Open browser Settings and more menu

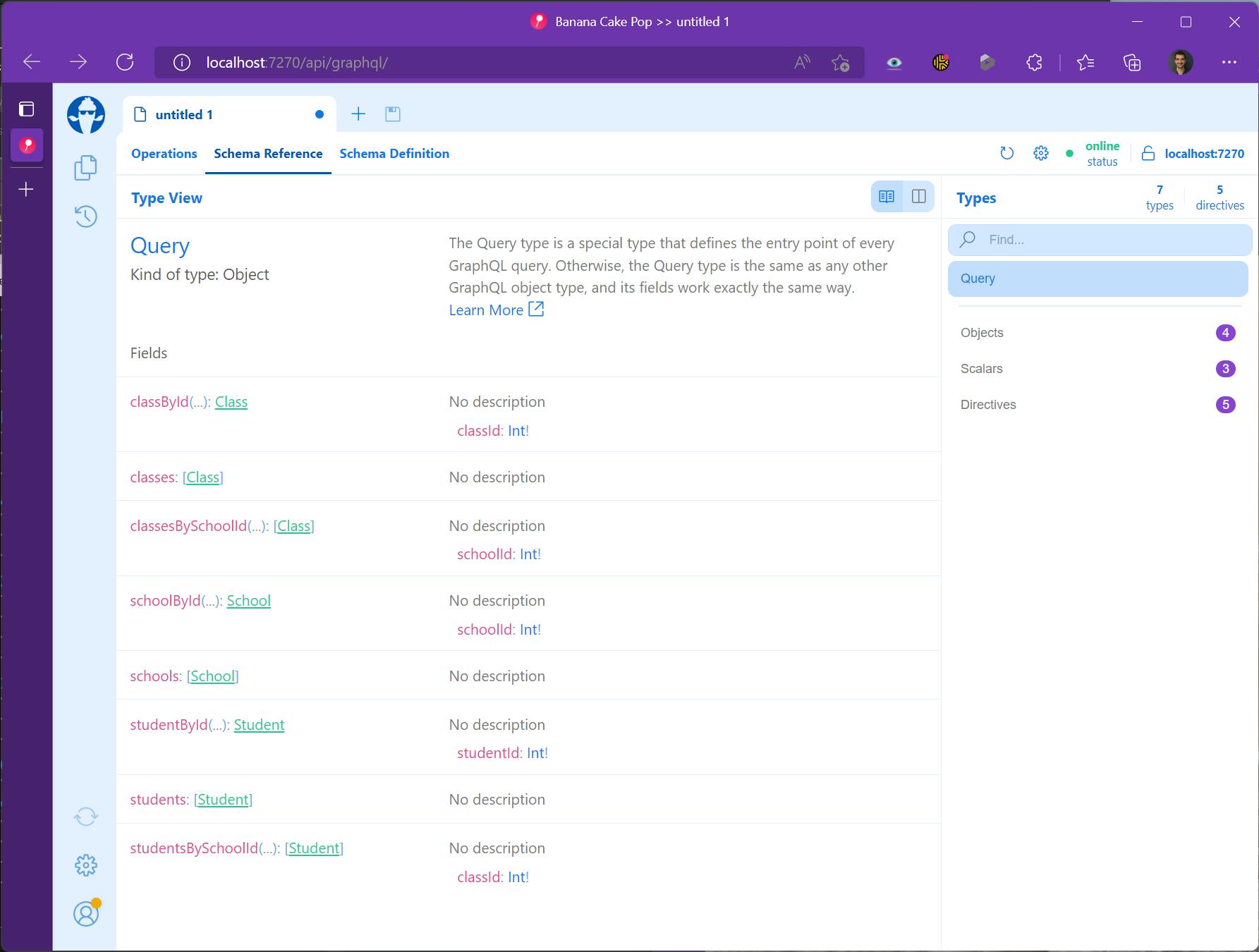click(1229, 62)
